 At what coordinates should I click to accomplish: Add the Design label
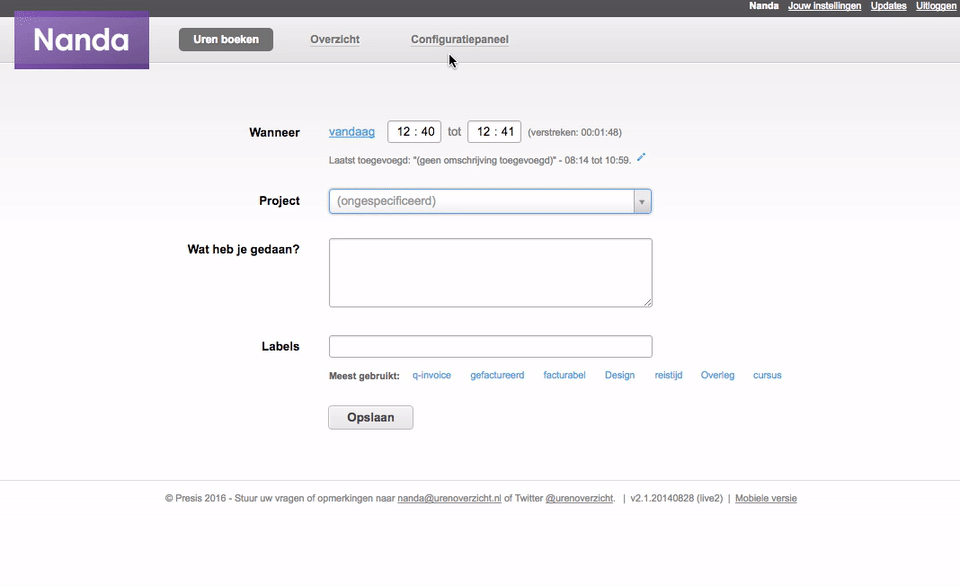[620, 375]
